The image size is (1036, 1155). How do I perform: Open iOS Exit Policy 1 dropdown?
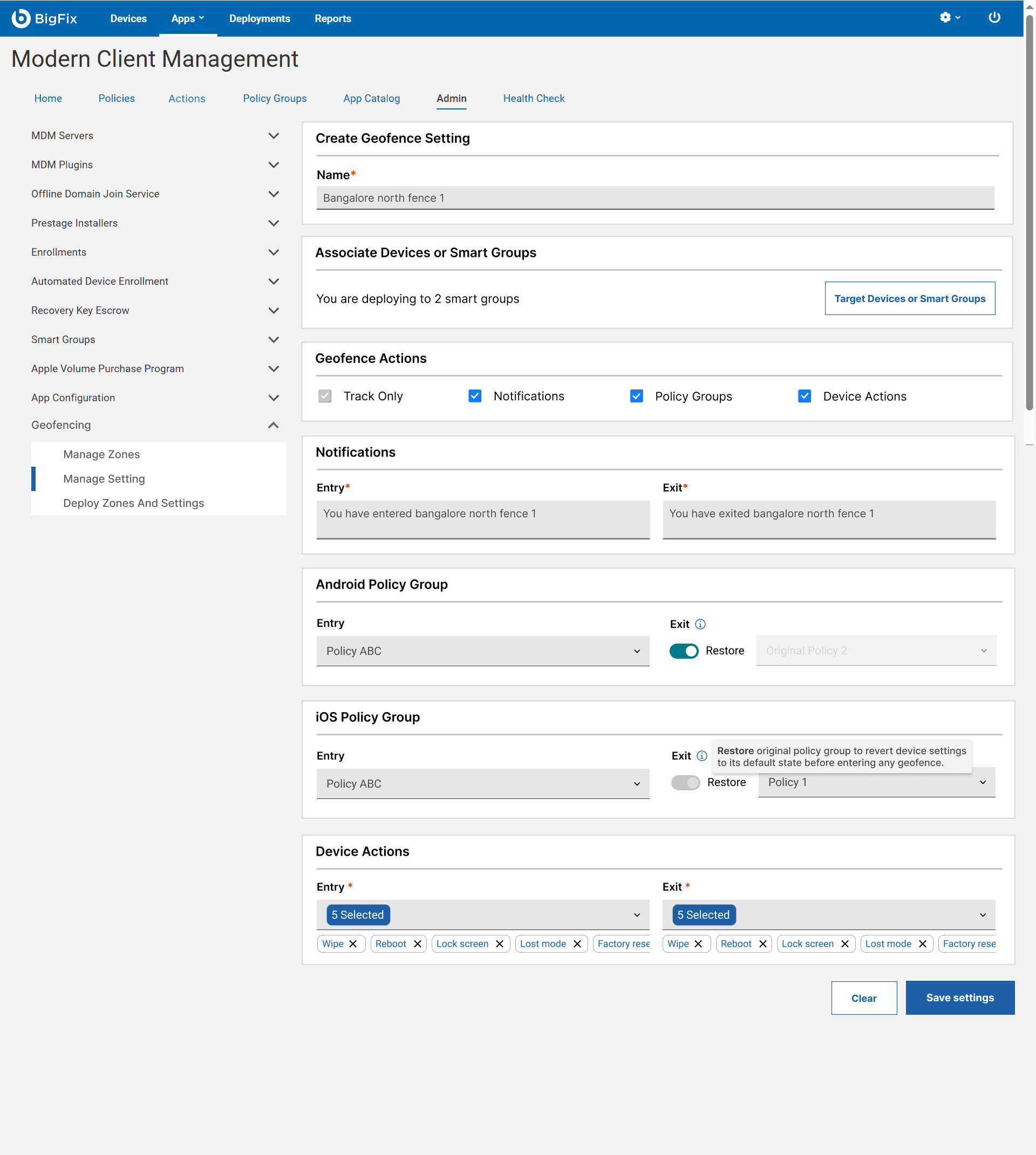tap(877, 782)
